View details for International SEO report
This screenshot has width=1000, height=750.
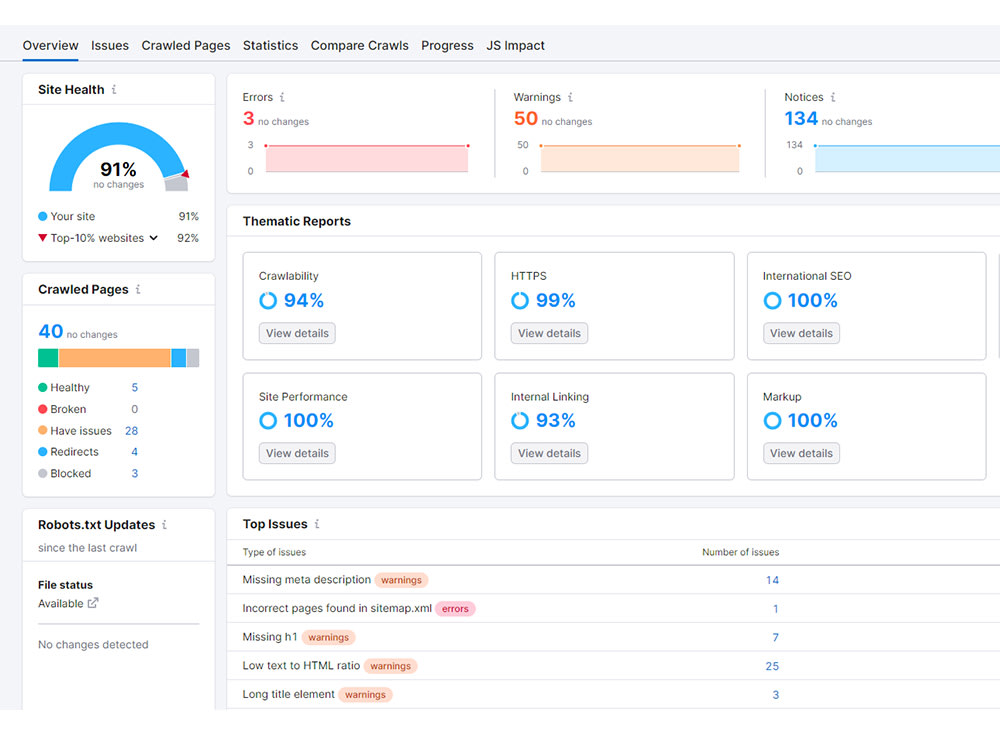[801, 333]
